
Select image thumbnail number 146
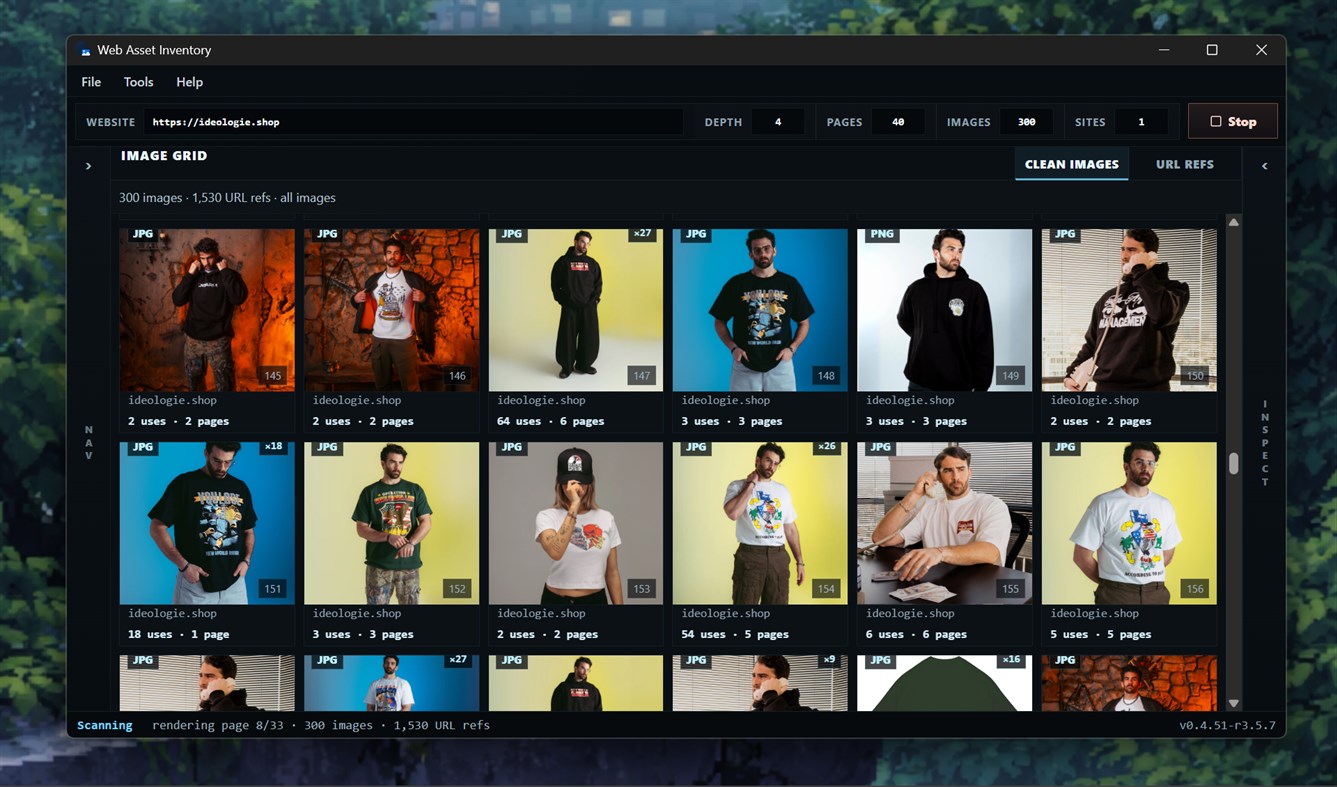(x=391, y=309)
